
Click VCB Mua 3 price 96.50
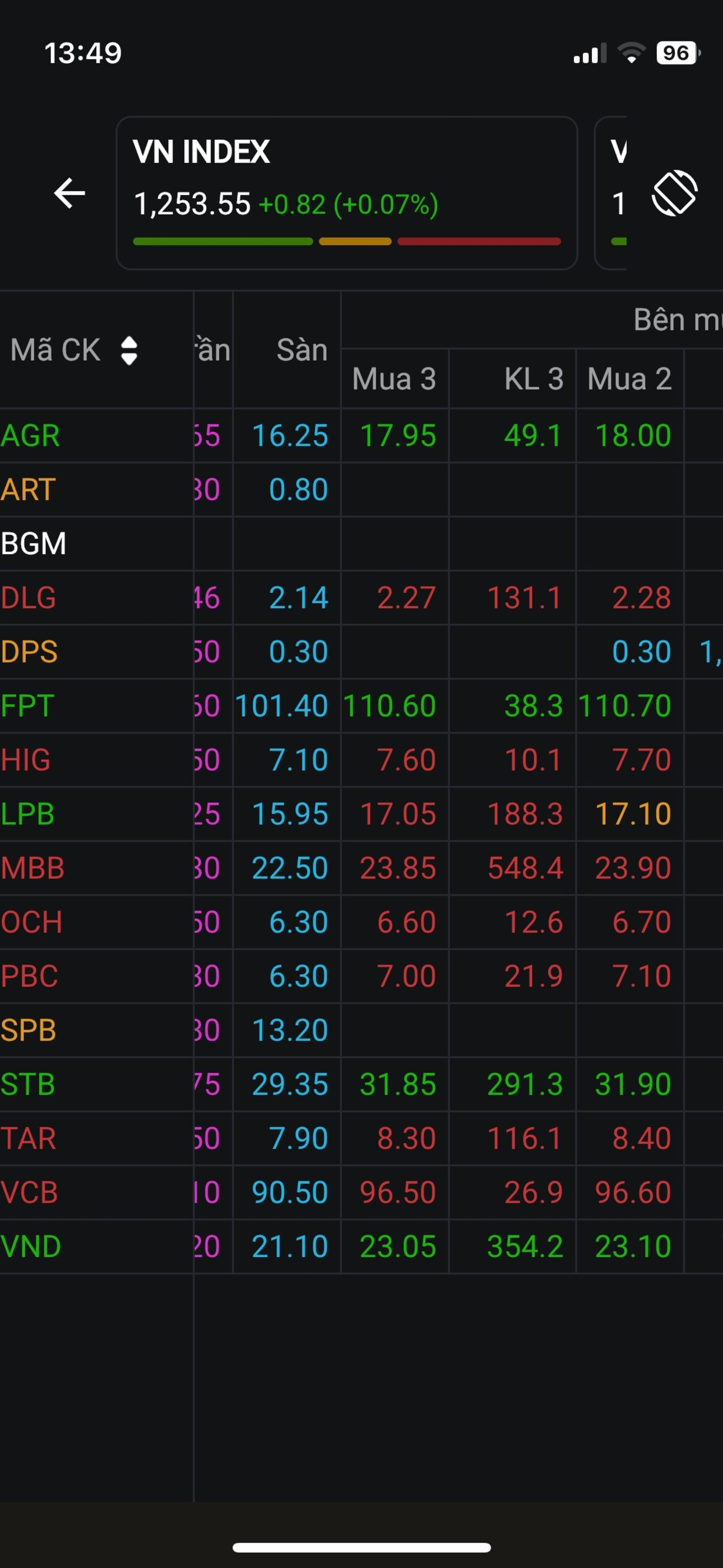398,1192
